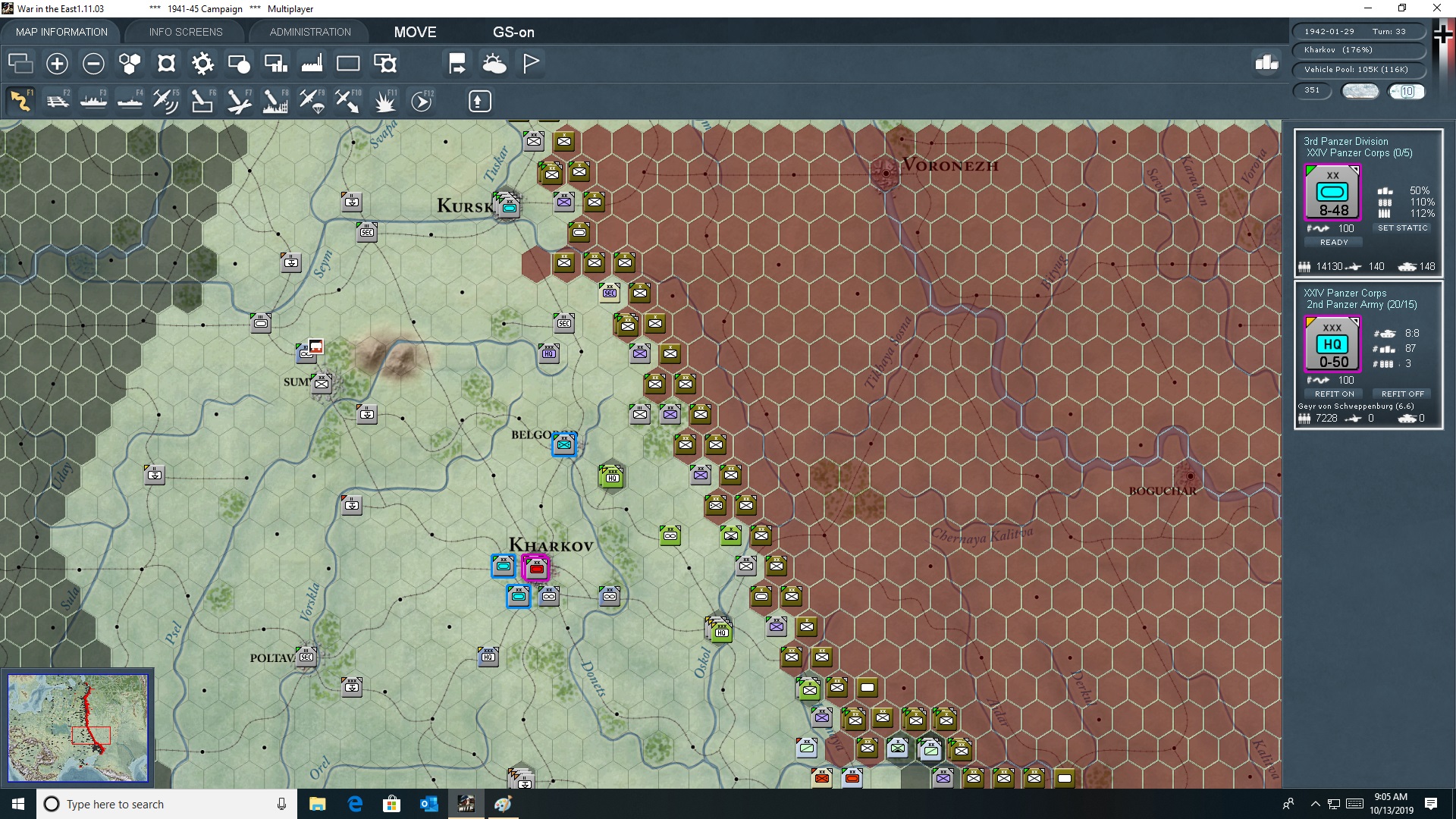The height and width of the screenshot is (819, 1456).
Task: Enable REFIT ON for XXIV Panzer Corps
Action: click(x=1334, y=394)
